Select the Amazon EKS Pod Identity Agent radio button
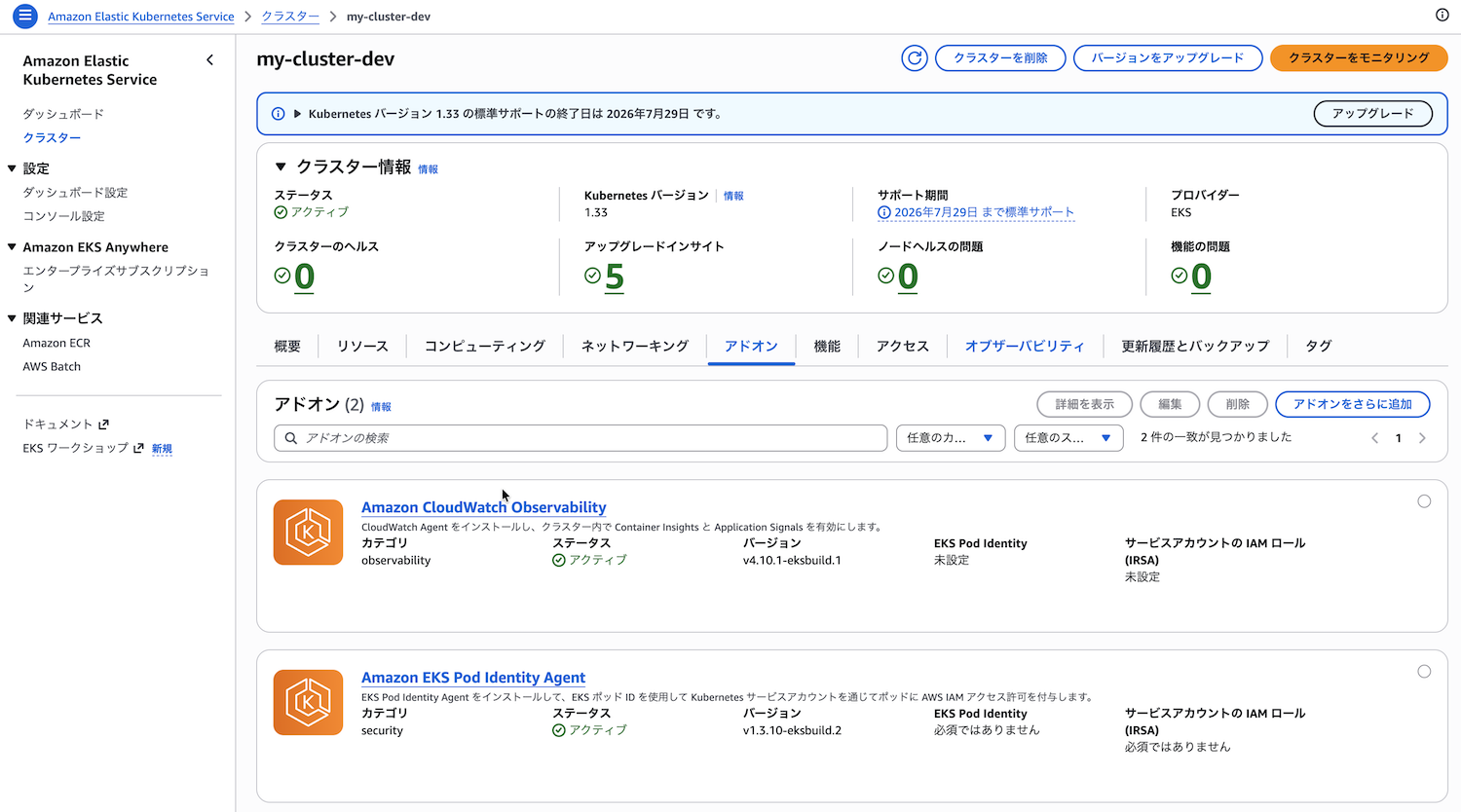 click(x=1424, y=672)
